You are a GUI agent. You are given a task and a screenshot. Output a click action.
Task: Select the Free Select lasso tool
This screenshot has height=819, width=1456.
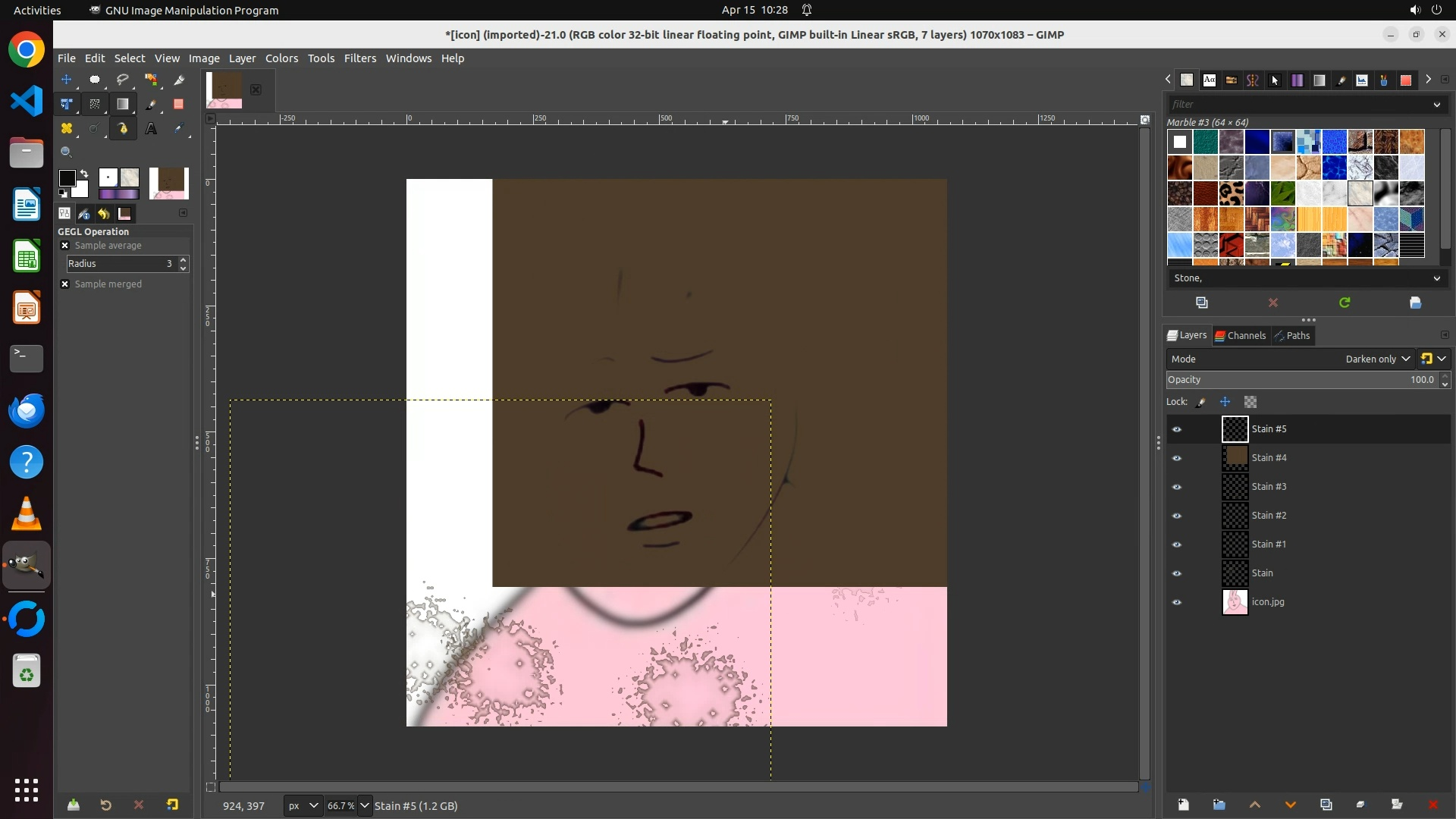pos(123,80)
